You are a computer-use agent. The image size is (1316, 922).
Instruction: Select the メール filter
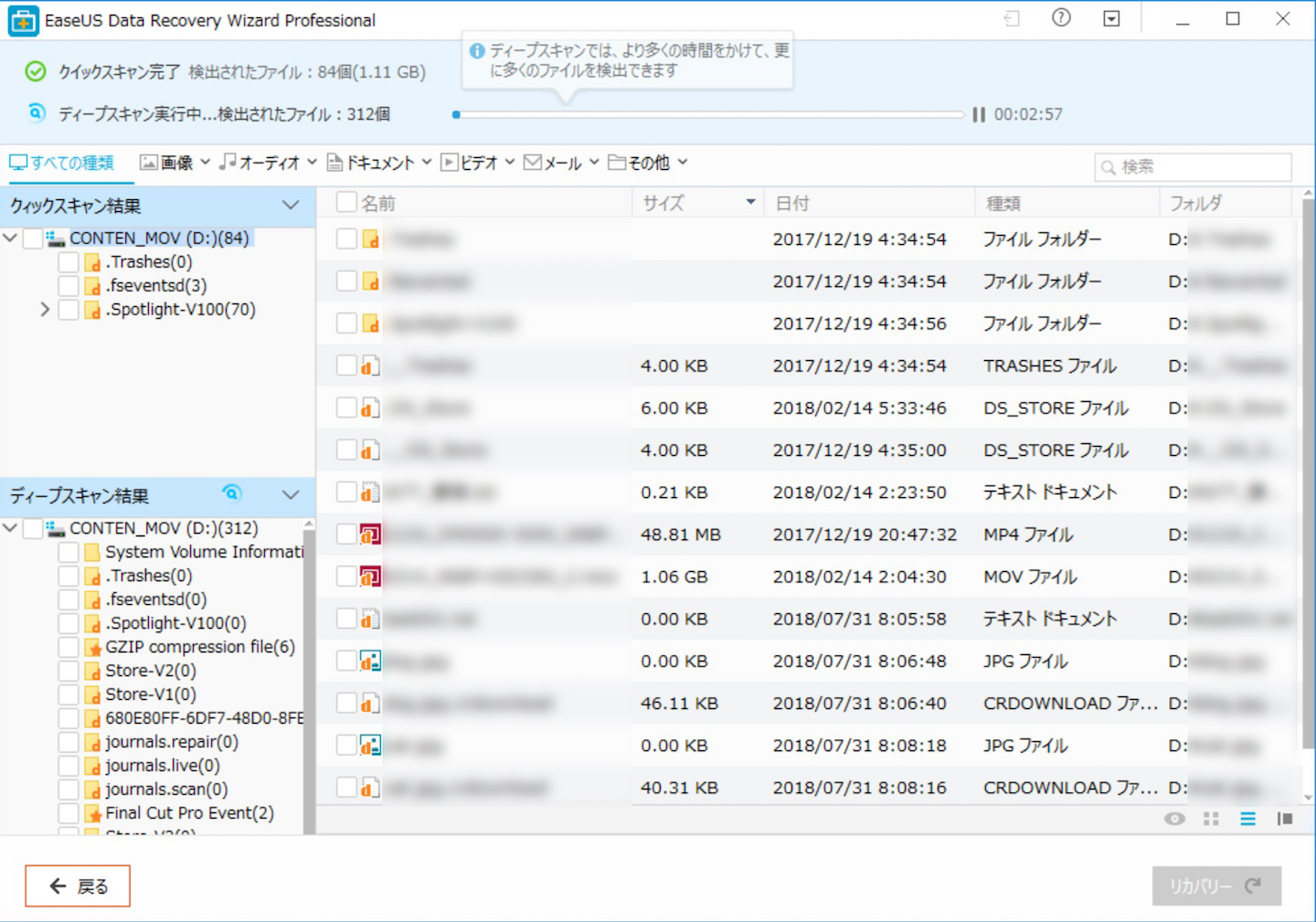553,163
